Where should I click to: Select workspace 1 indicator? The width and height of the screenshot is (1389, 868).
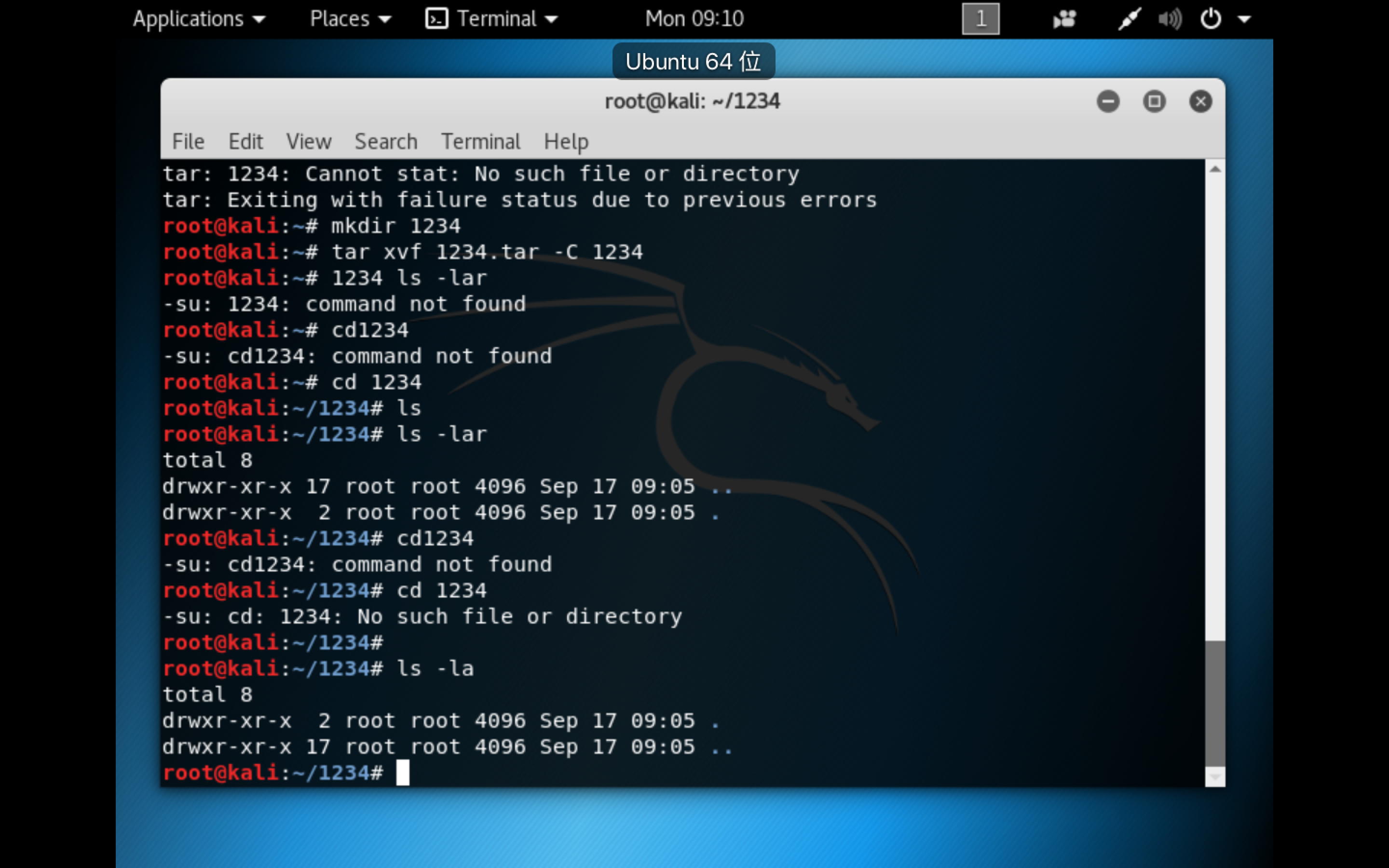click(980, 19)
